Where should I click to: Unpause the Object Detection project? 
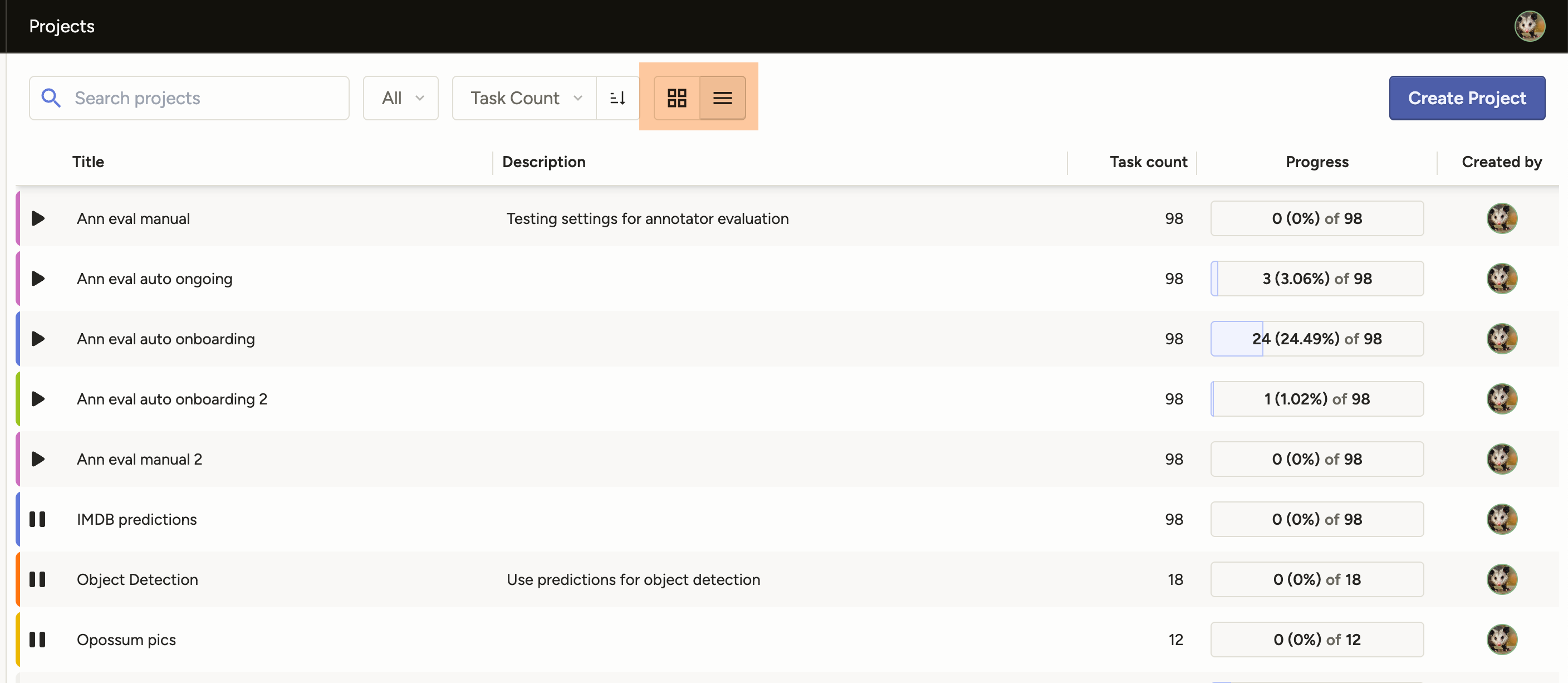pos(38,579)
